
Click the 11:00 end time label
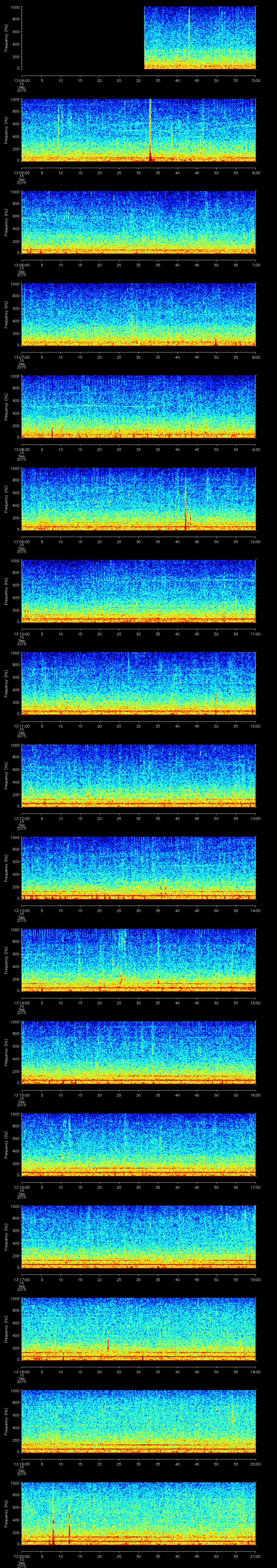(x=256, y=634)
